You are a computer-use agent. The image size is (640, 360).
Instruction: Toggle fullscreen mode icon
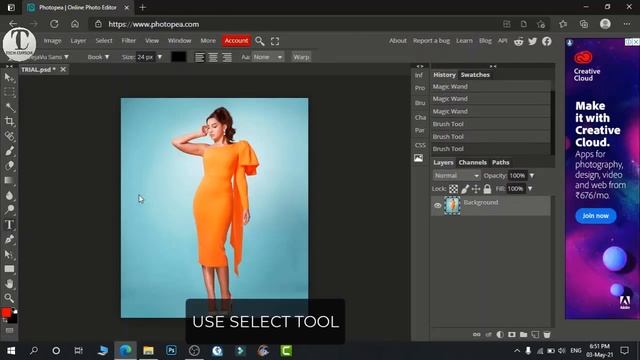click(275, 41)
